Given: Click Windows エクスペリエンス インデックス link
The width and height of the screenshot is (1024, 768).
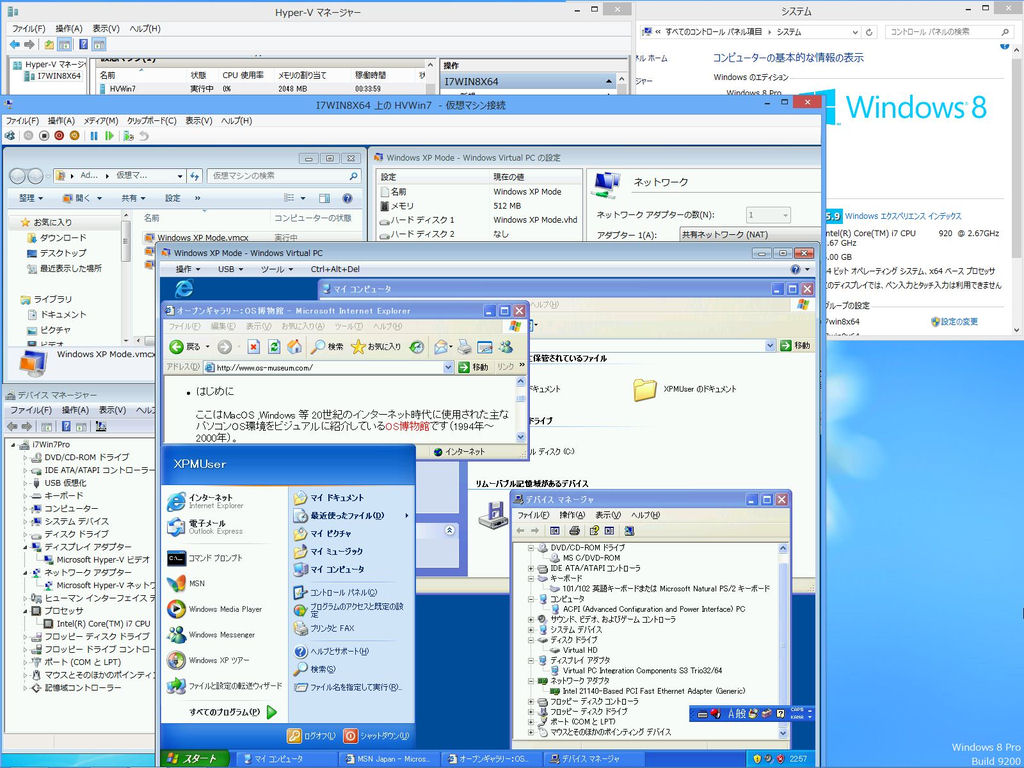Looking at the screenshot, I should (903, 216).
